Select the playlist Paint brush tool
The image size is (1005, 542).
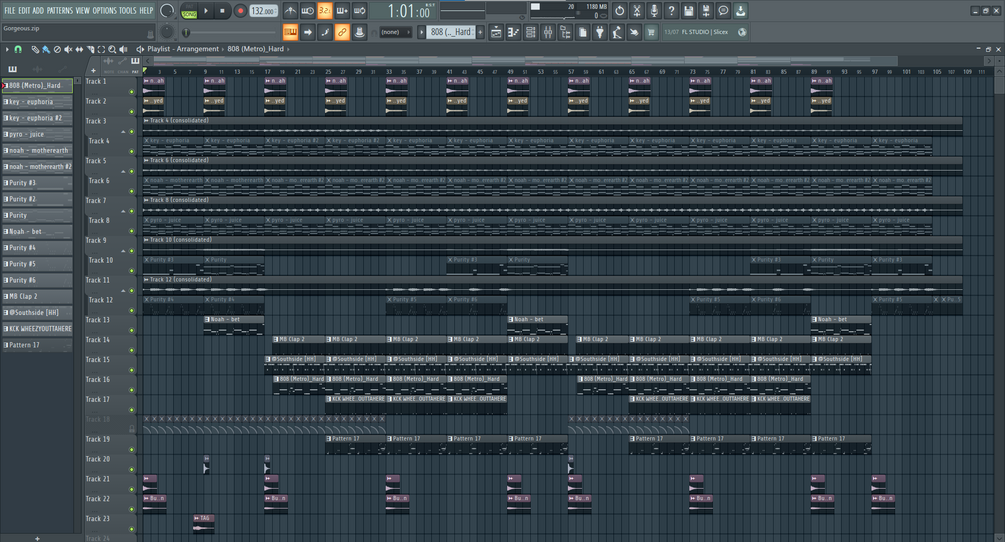pos(46,49)
